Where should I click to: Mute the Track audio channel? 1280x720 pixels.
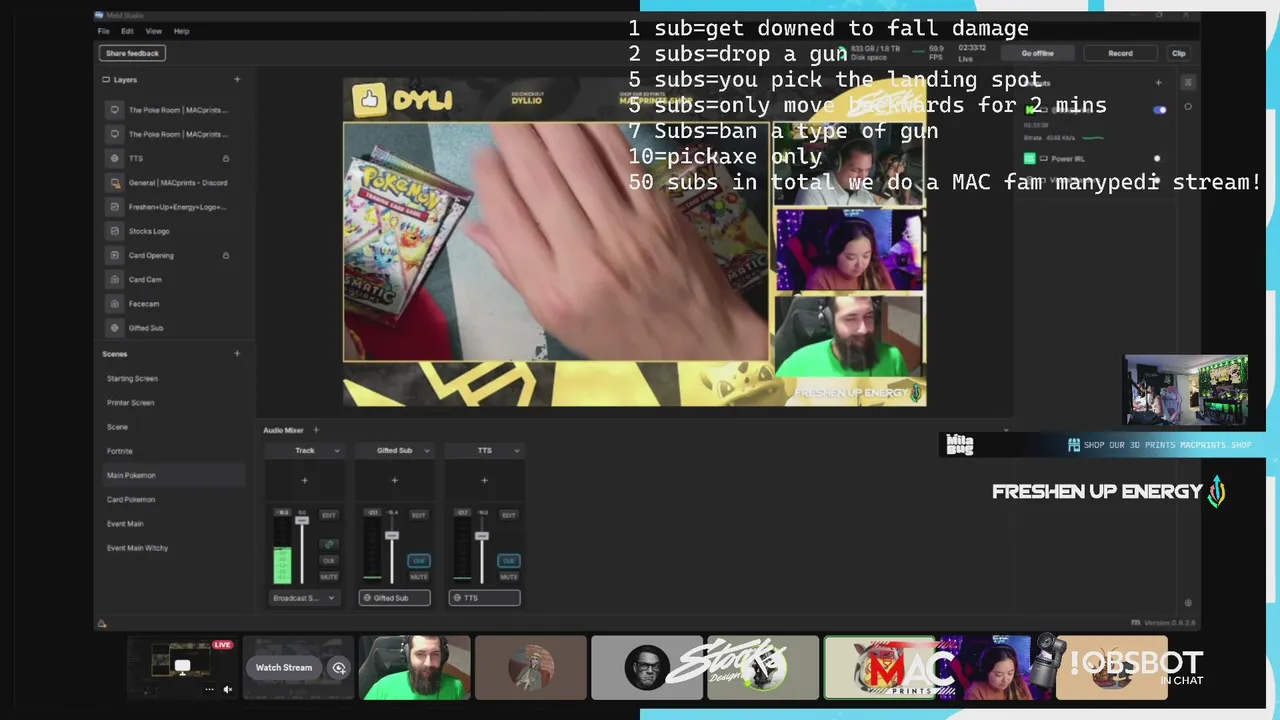pos(329,577)
